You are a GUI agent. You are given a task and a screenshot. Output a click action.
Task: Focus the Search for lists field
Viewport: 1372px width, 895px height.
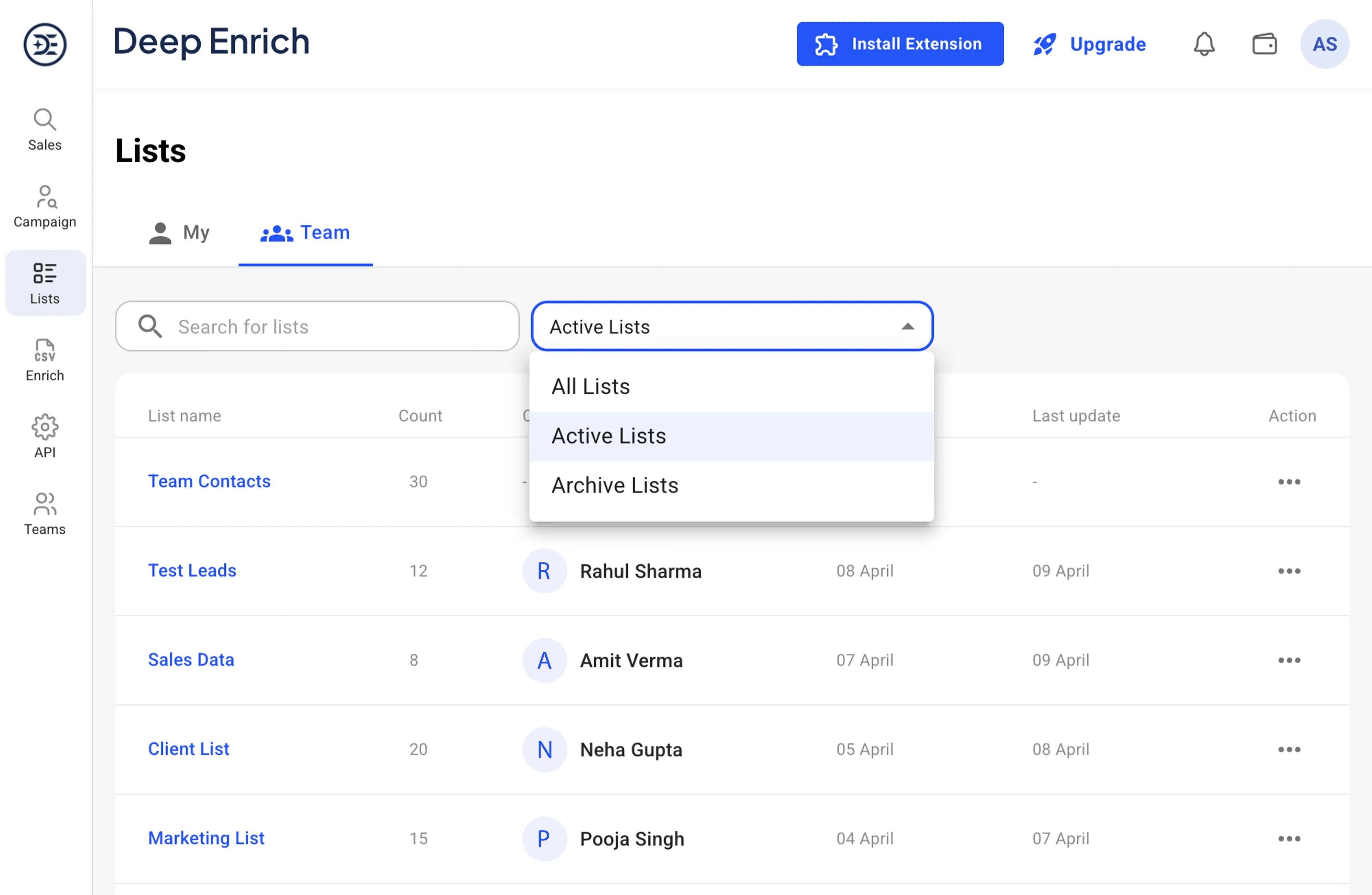(x=317, y=326)
